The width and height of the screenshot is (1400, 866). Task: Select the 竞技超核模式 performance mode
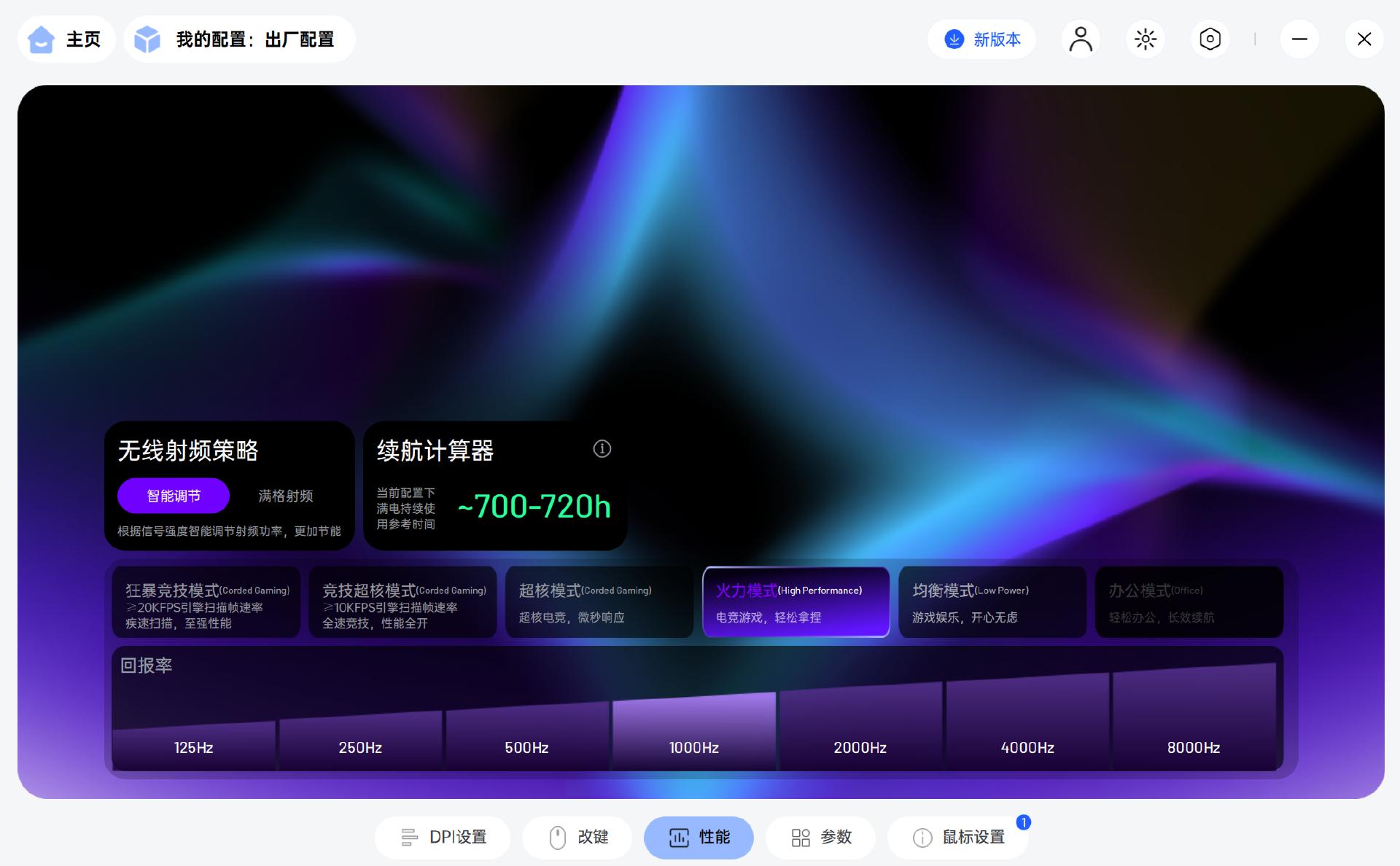point(402,603)
